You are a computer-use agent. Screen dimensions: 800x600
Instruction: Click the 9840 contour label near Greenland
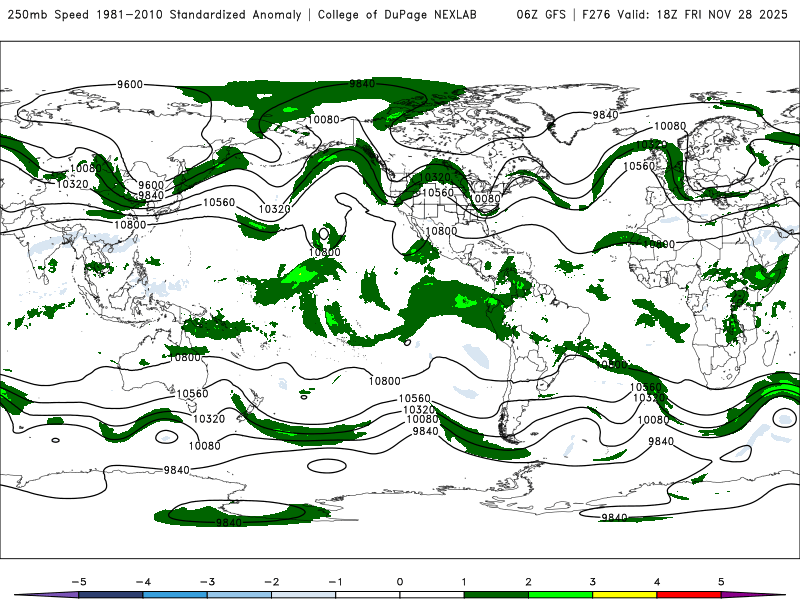pyautogui.click(x=605, y=115)
